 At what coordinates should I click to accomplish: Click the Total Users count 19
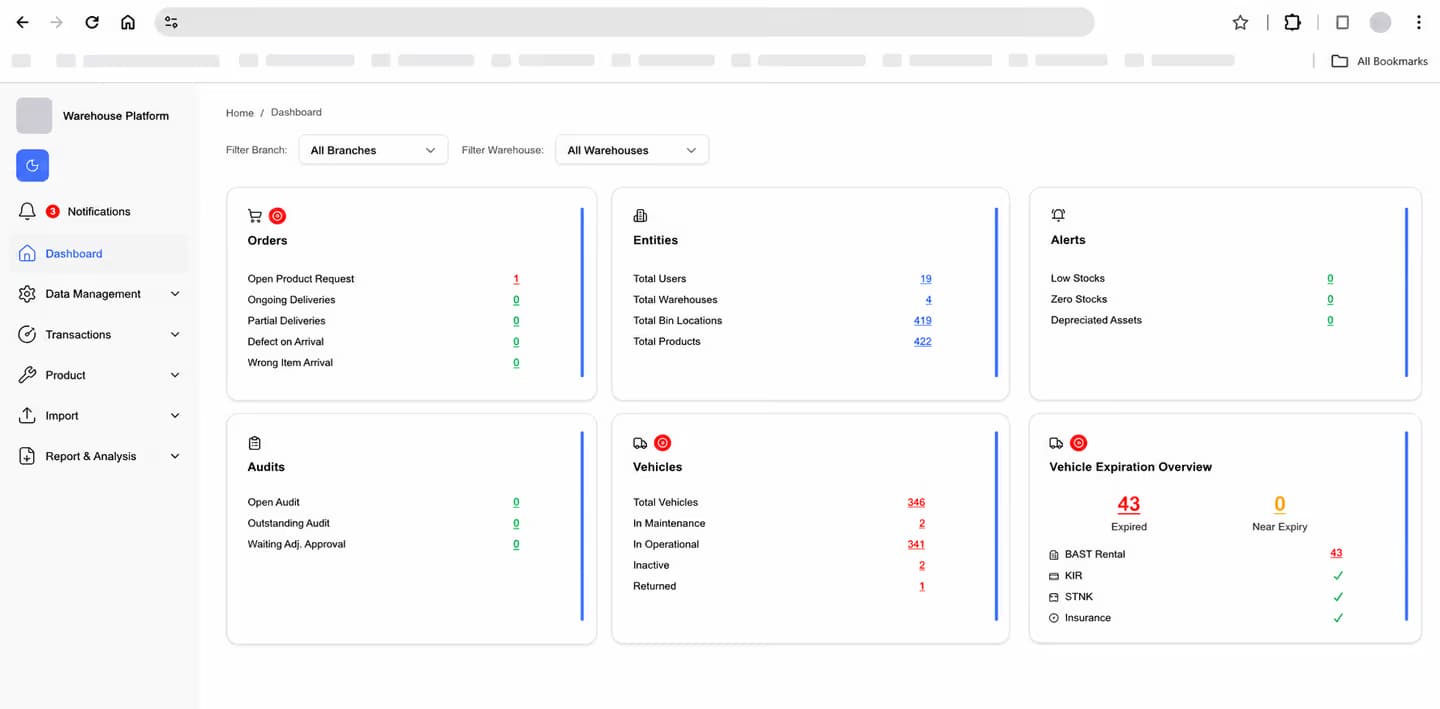(926, 279)
